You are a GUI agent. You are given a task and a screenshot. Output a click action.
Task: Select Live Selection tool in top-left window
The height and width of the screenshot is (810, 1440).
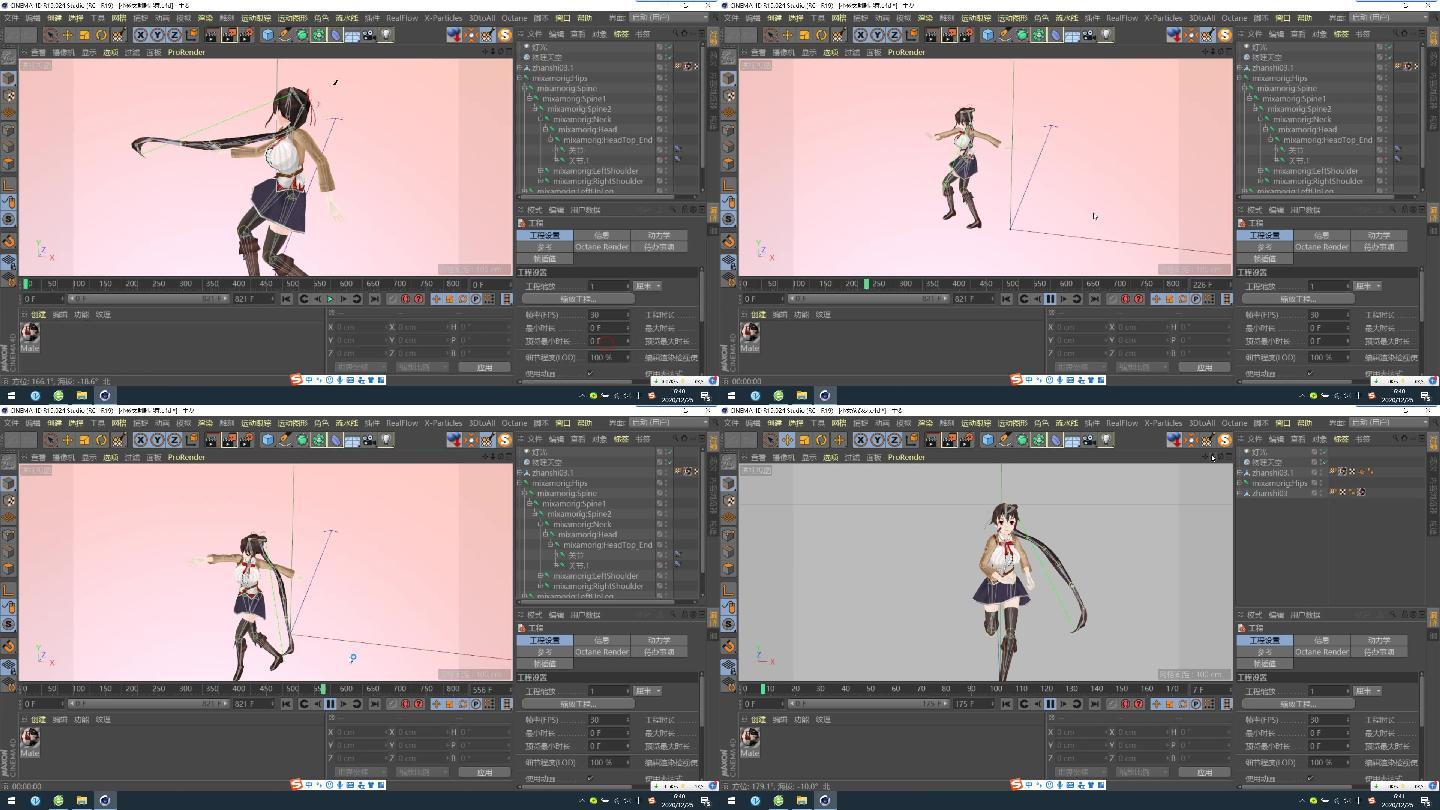tap(50, 35)
